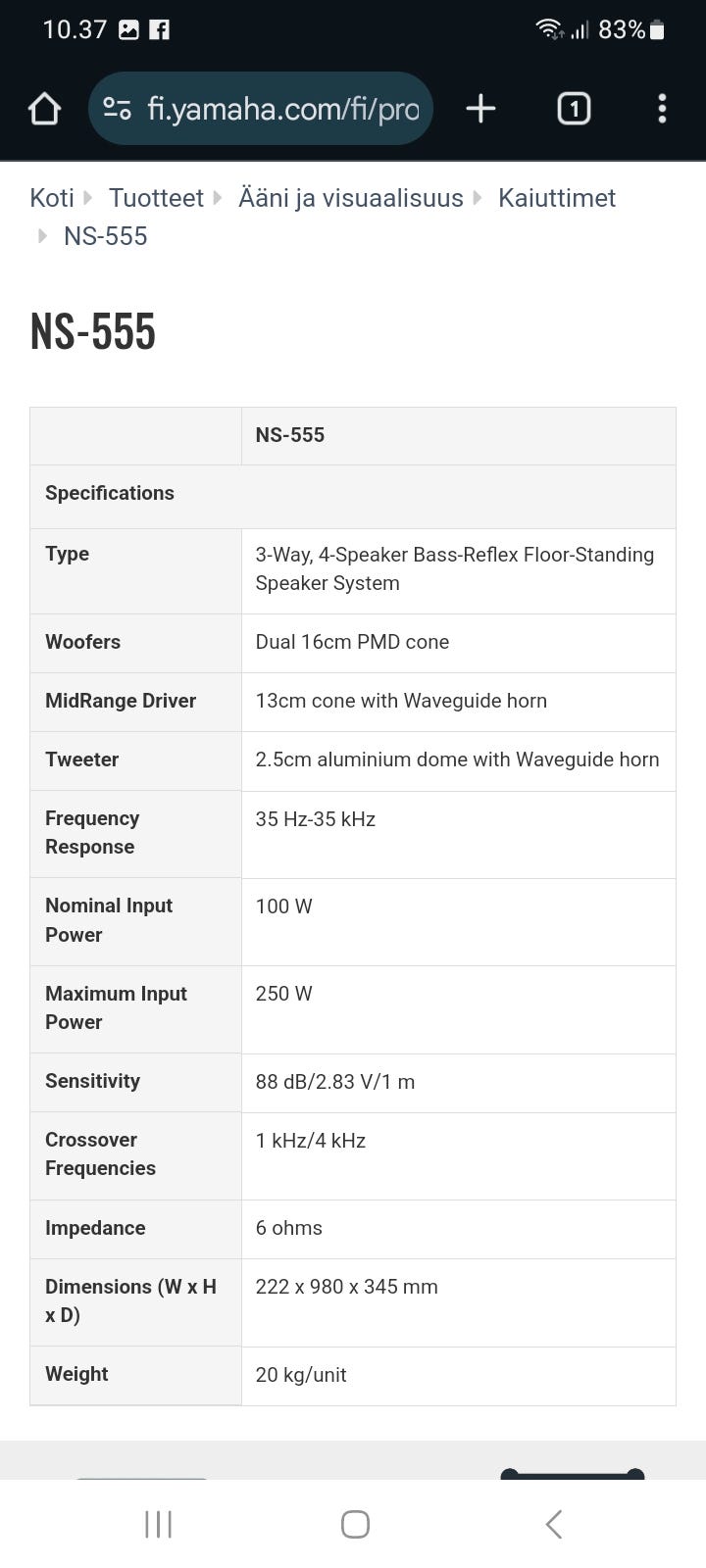
Task: Tap the browser home icon
Action: pos(44,109)
